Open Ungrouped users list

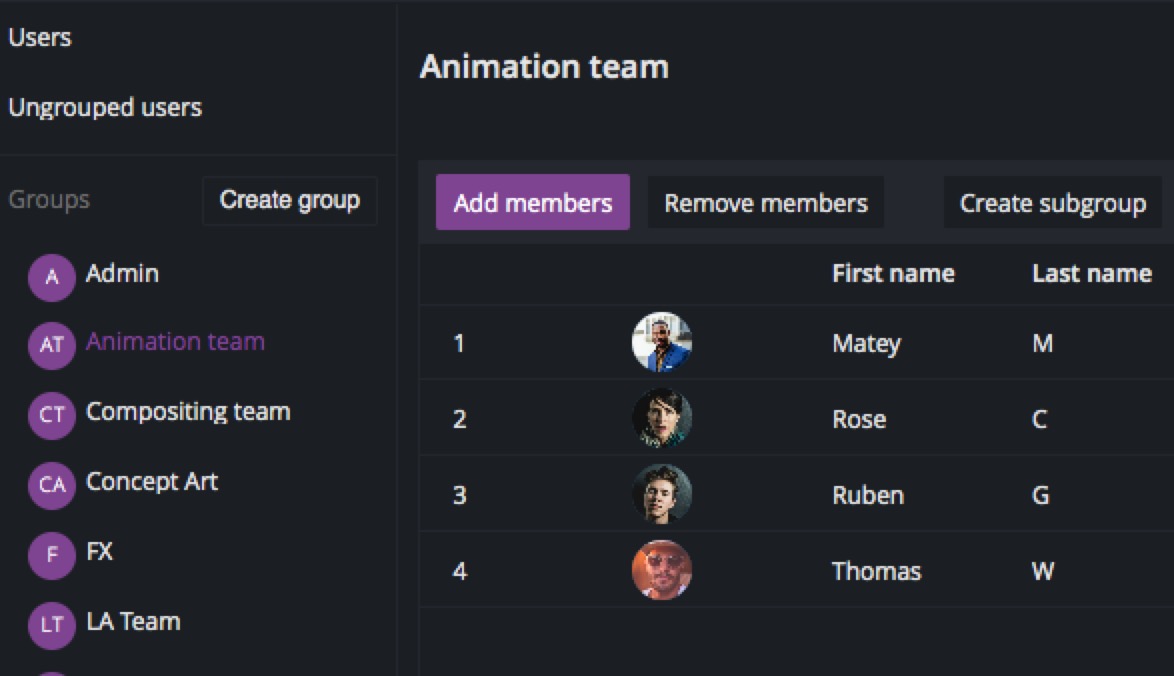(105, 108)
